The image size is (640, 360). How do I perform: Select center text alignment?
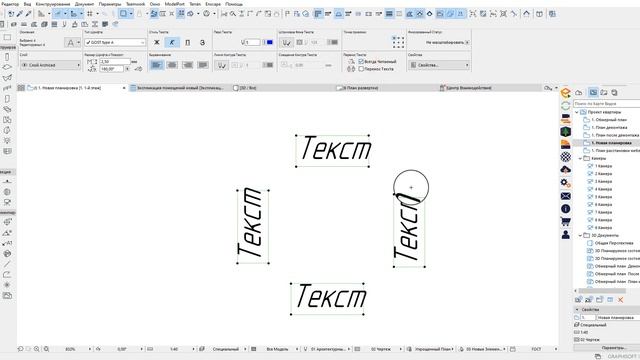point(172,65)
